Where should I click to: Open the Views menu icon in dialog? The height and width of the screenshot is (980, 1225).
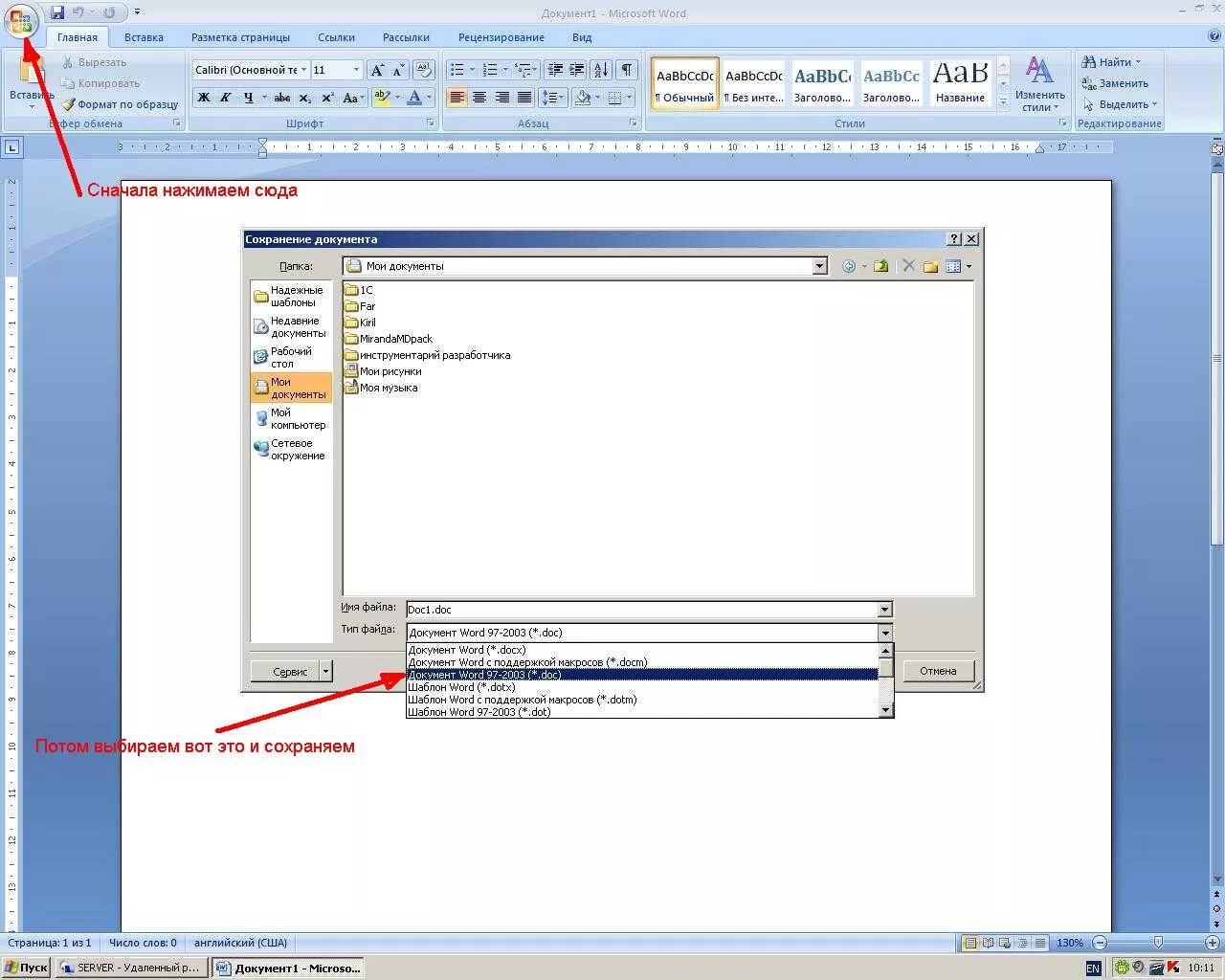pos(958,266)
